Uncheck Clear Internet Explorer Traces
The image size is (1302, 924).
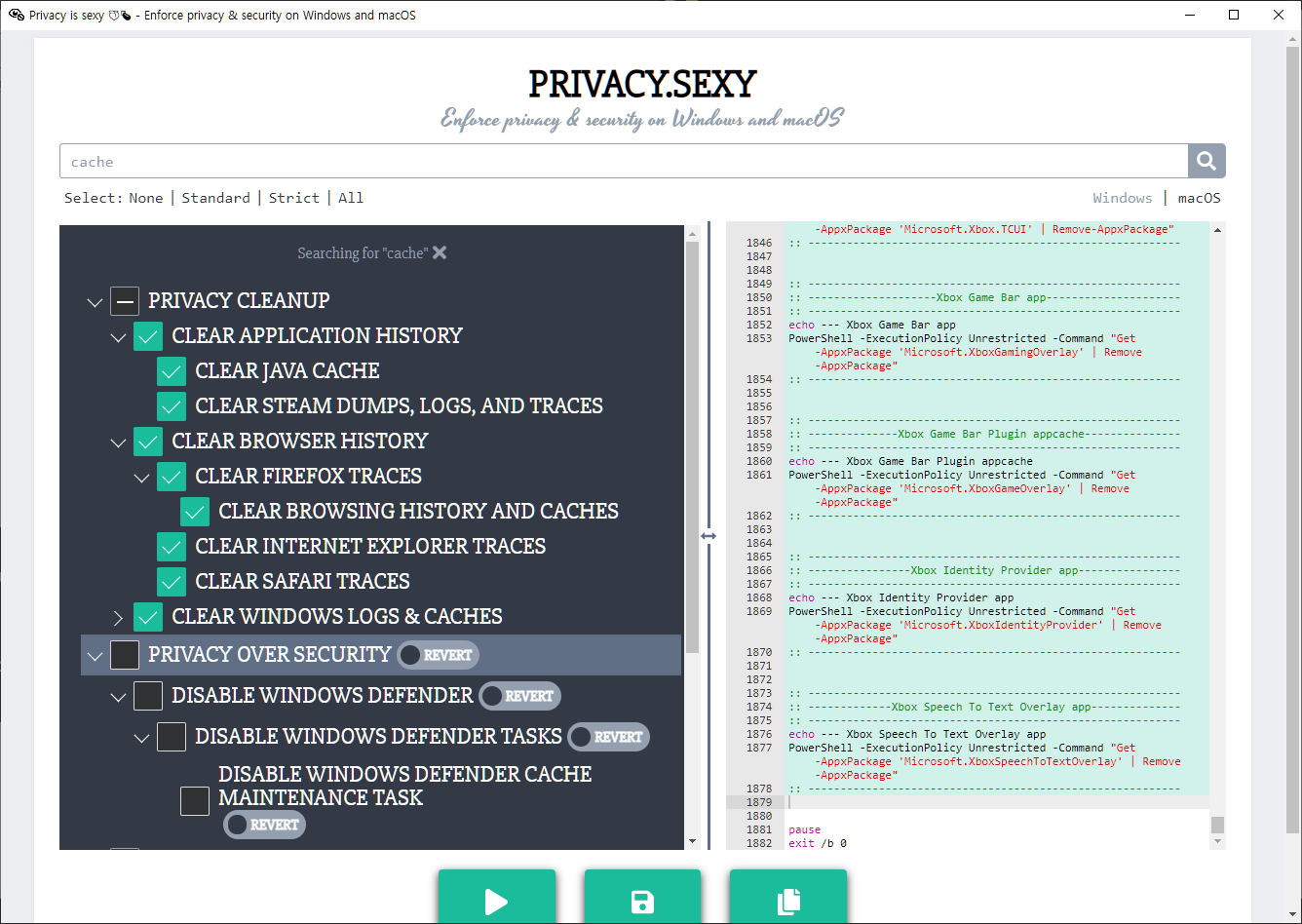point(172,547)
